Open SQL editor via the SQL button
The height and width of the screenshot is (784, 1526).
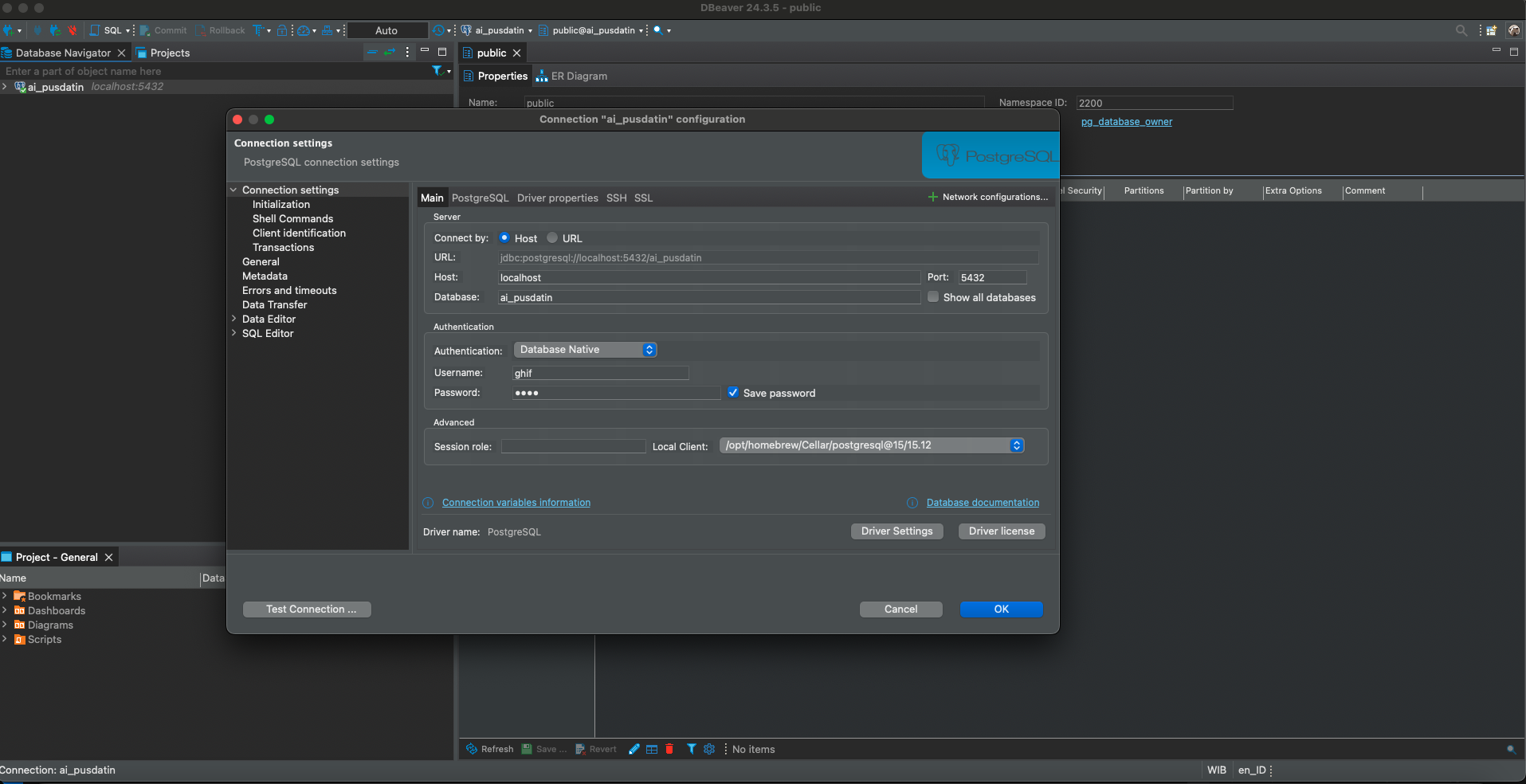pos(107,30)
